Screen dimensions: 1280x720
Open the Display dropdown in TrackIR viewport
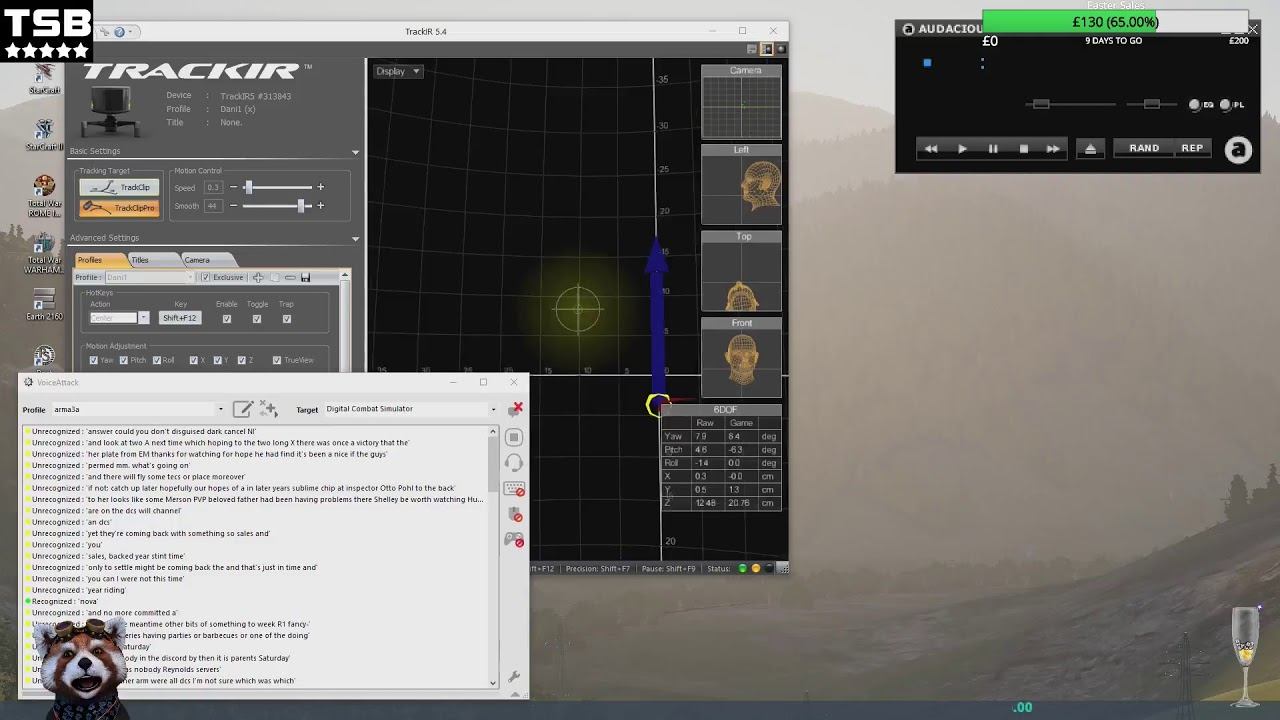(x=398, y=71)
